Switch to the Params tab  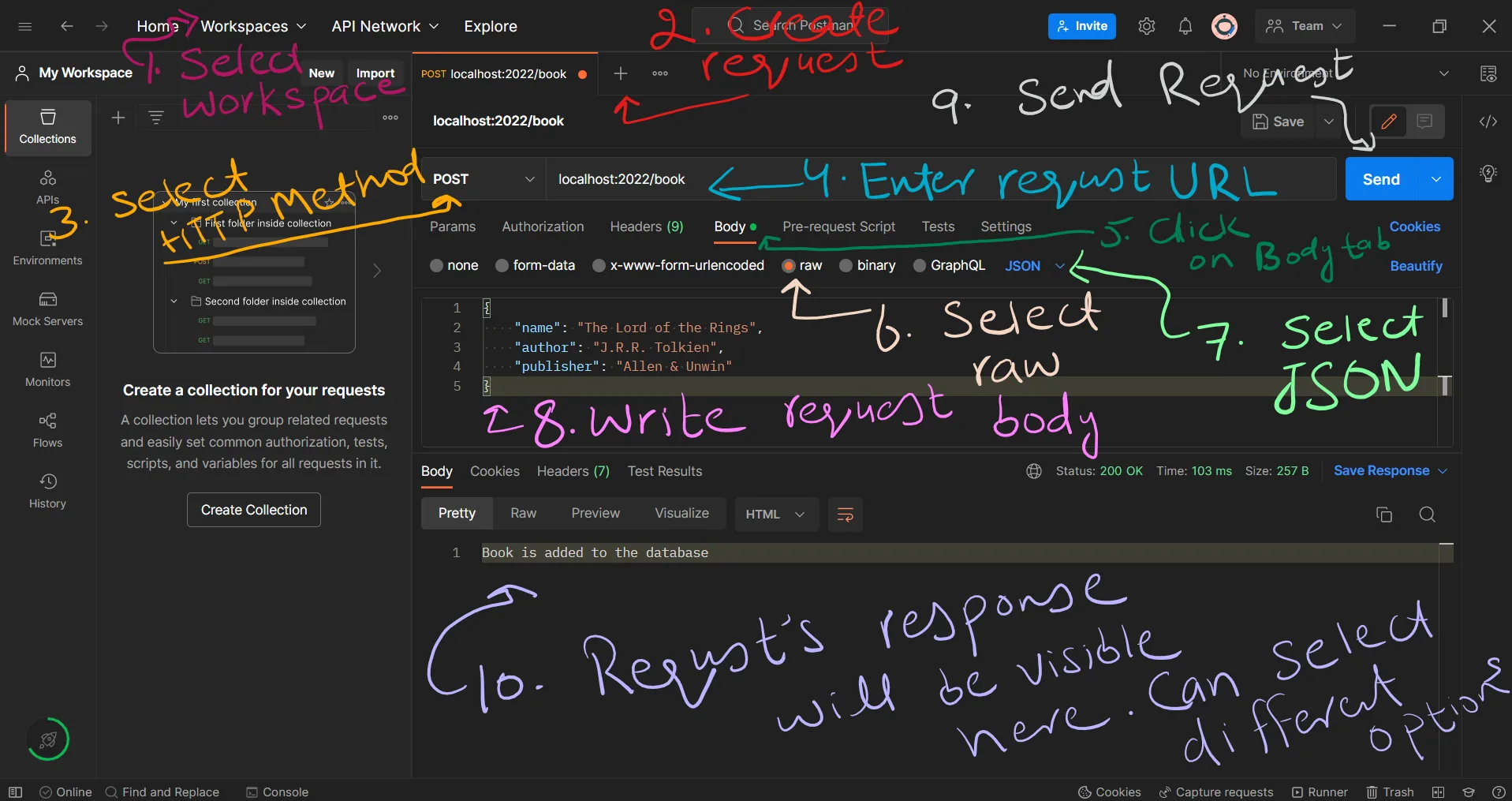453,227
